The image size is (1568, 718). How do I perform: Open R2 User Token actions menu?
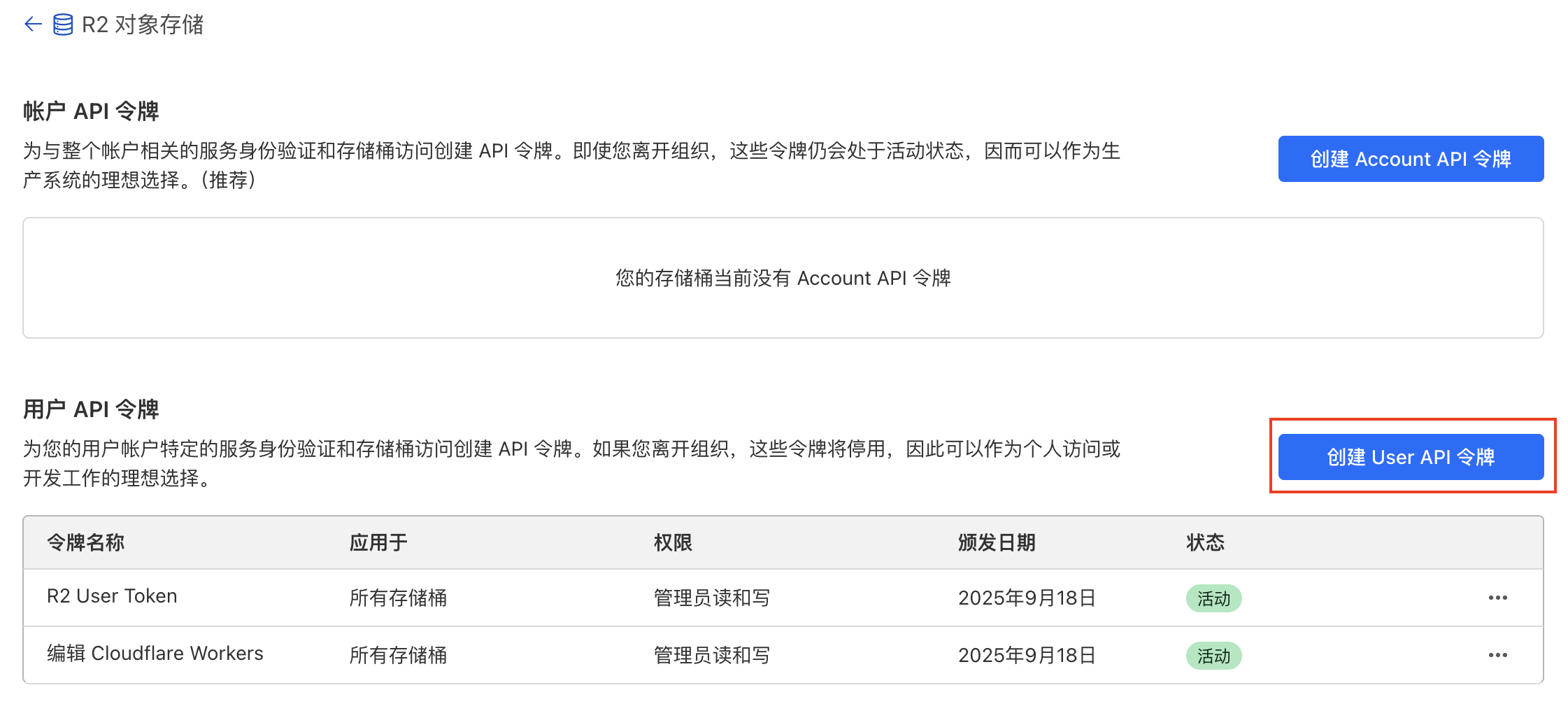pyautogui.click(x=1497, y=598)
